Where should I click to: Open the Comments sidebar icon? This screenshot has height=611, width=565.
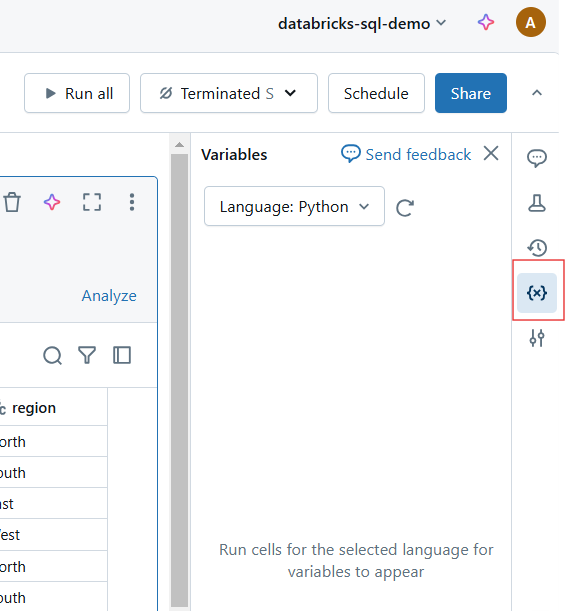point(537,158)
